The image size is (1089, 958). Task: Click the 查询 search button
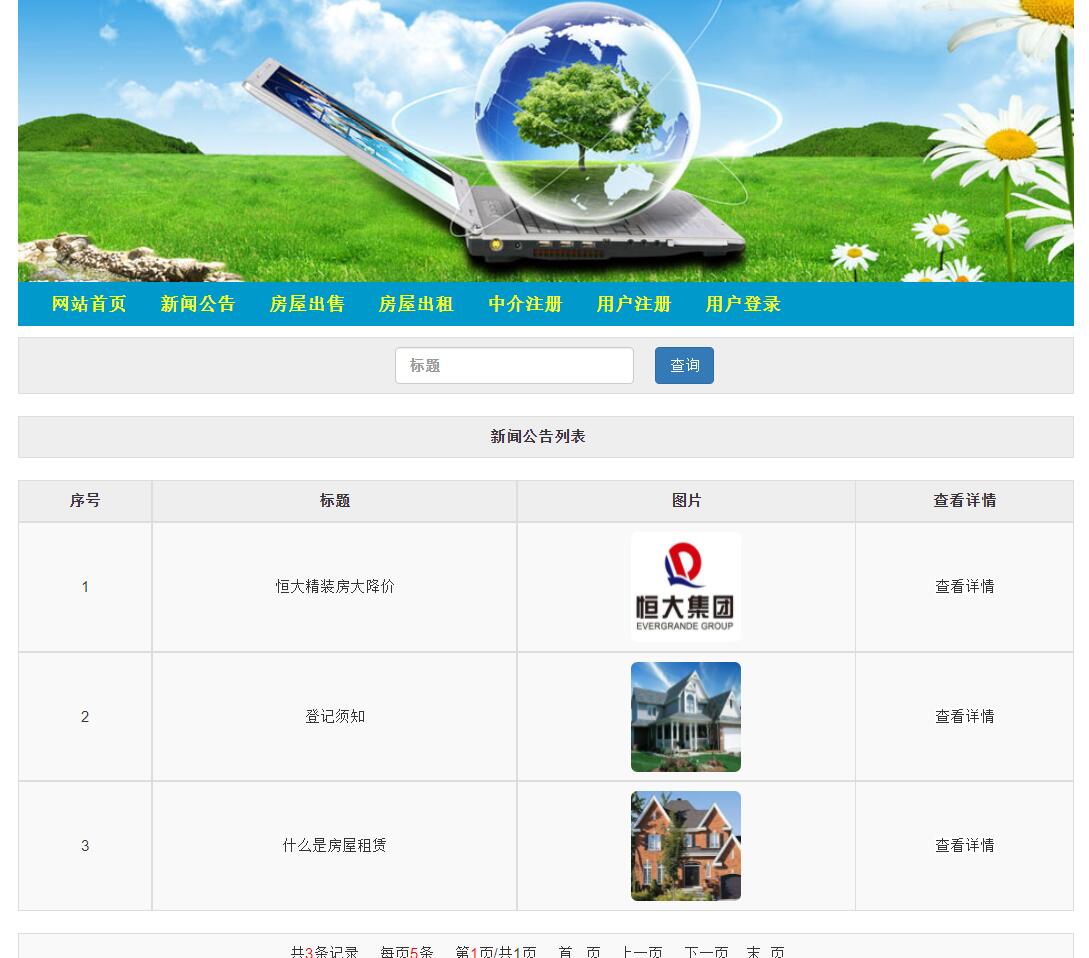[684, 365]
